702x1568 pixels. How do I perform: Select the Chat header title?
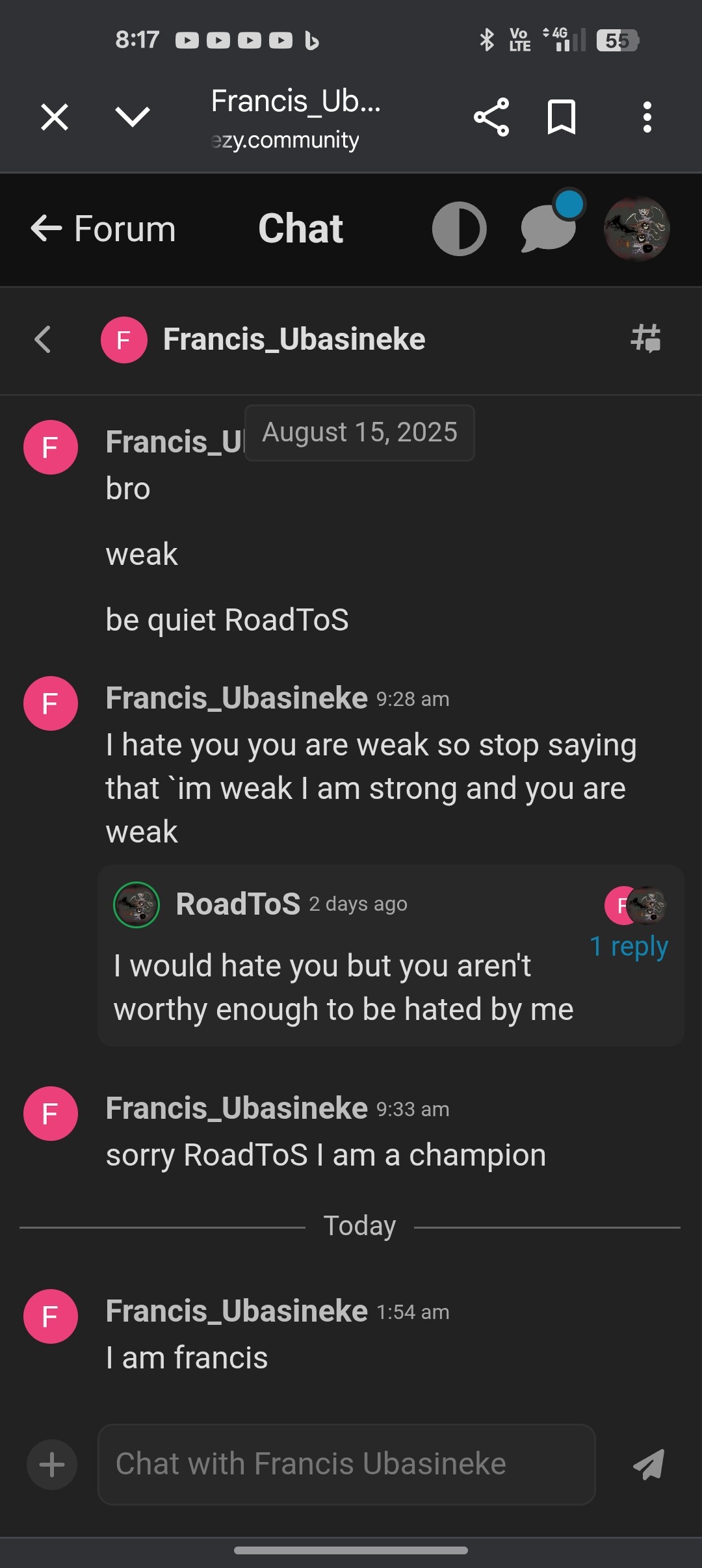coord(300,229)
